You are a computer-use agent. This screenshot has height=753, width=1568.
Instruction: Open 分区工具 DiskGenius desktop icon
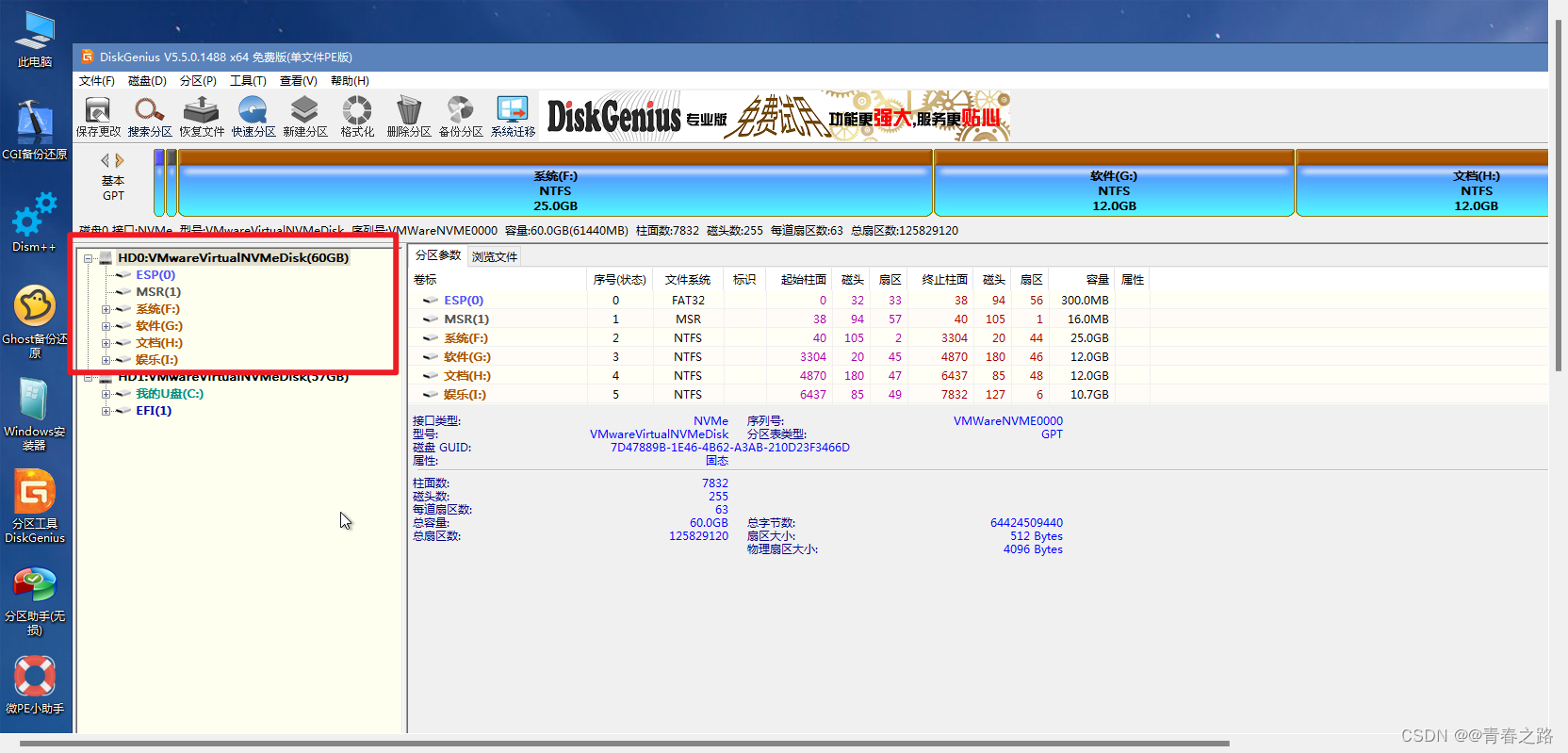tap(35, 506)
